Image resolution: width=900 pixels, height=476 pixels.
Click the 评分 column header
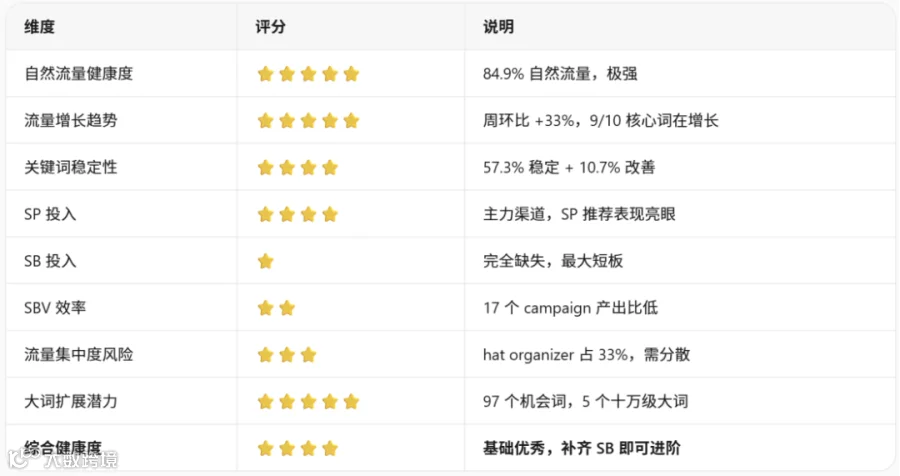point(270,26)
